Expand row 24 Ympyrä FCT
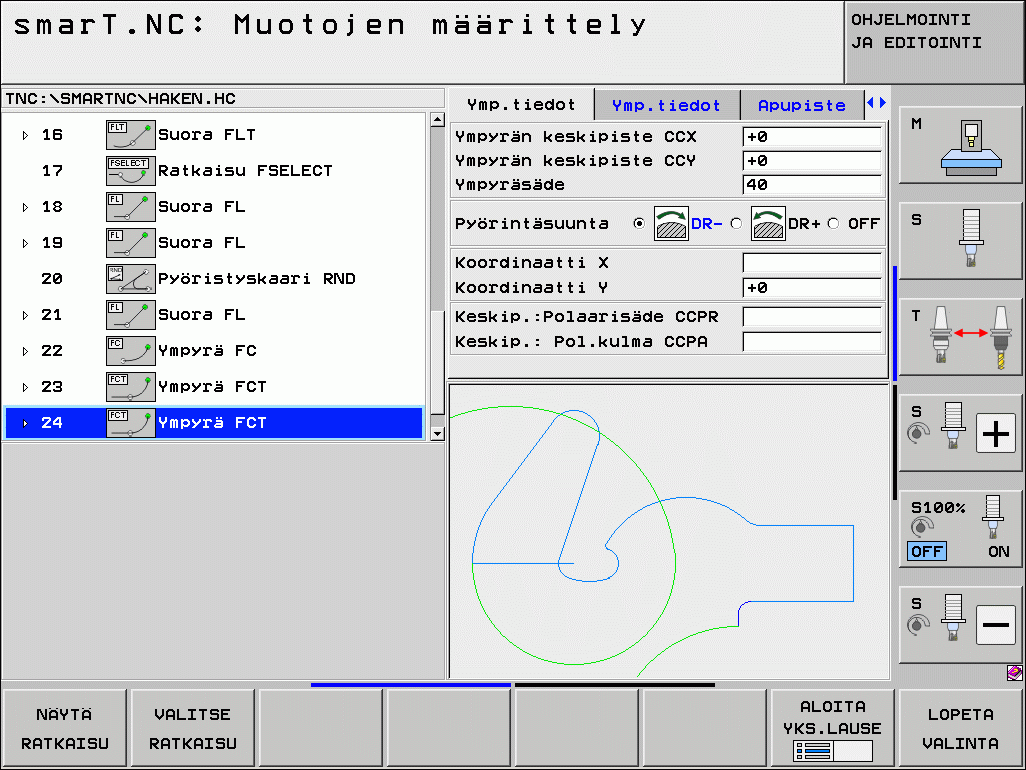This screenshot has height=770, width=1026. click(x=25, y=423)
